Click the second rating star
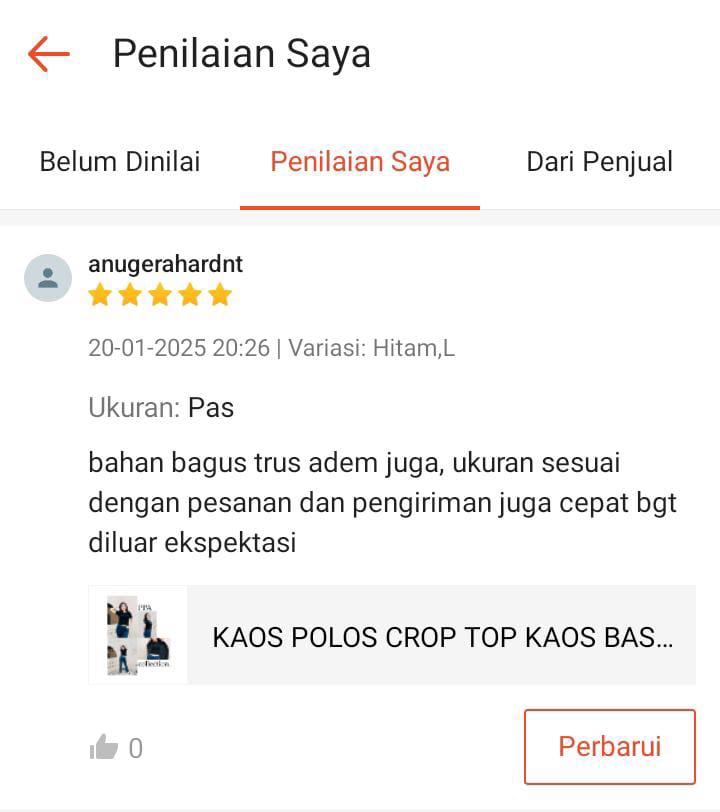This screenshot has height=812, width=720. coord(130,295)
